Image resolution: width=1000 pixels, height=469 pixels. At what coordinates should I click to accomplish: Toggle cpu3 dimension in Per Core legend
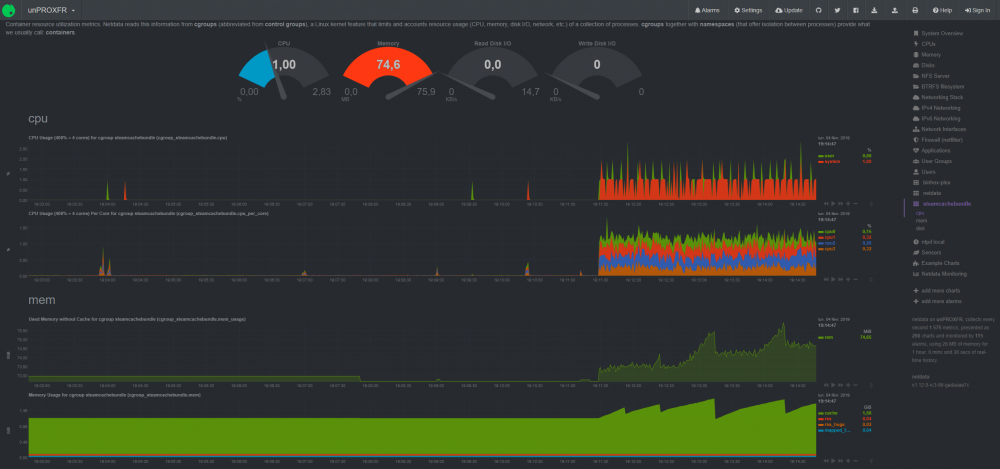pos(827,249)
